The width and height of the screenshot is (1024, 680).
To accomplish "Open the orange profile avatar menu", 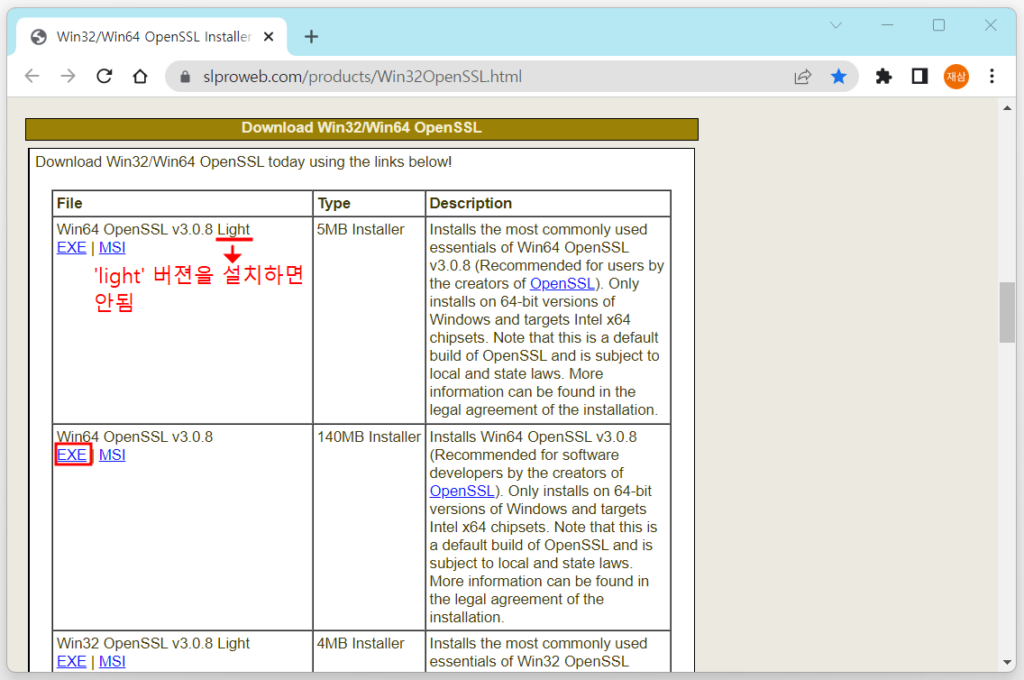I will tap(955, 77).
